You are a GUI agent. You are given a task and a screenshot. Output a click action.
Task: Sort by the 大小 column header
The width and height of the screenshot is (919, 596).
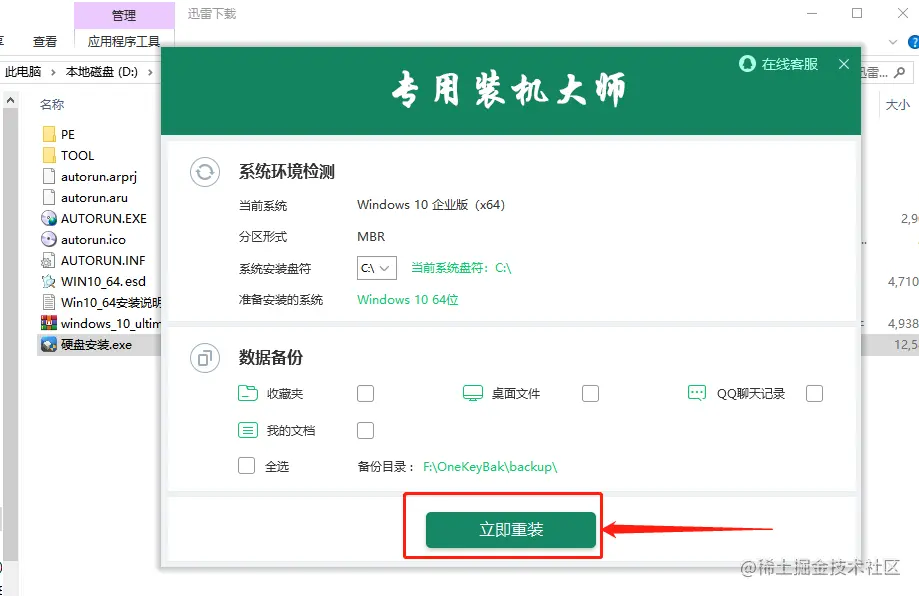click(x=897, y=104)
